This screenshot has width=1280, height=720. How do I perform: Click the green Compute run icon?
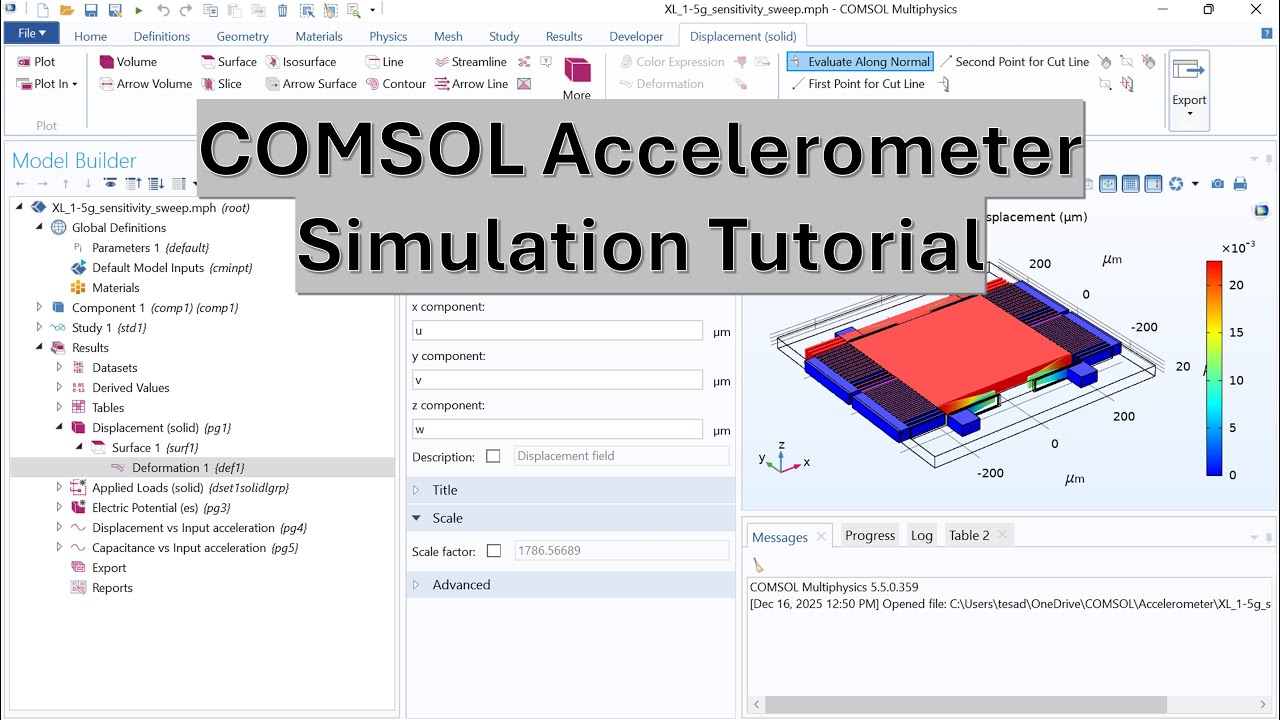139,10
